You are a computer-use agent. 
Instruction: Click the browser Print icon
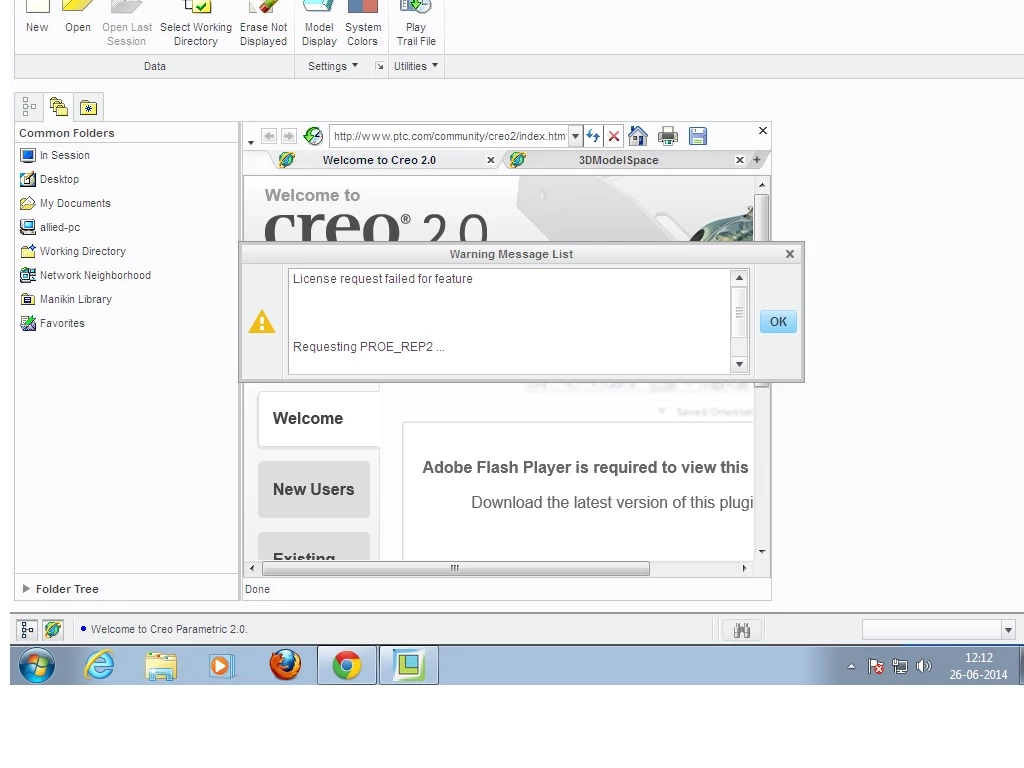[x=668, y=136]
